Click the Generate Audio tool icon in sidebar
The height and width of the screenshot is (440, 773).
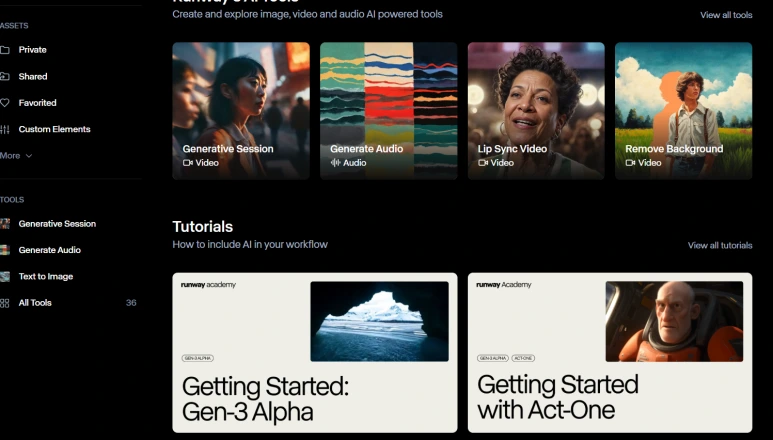pos(5,250)
